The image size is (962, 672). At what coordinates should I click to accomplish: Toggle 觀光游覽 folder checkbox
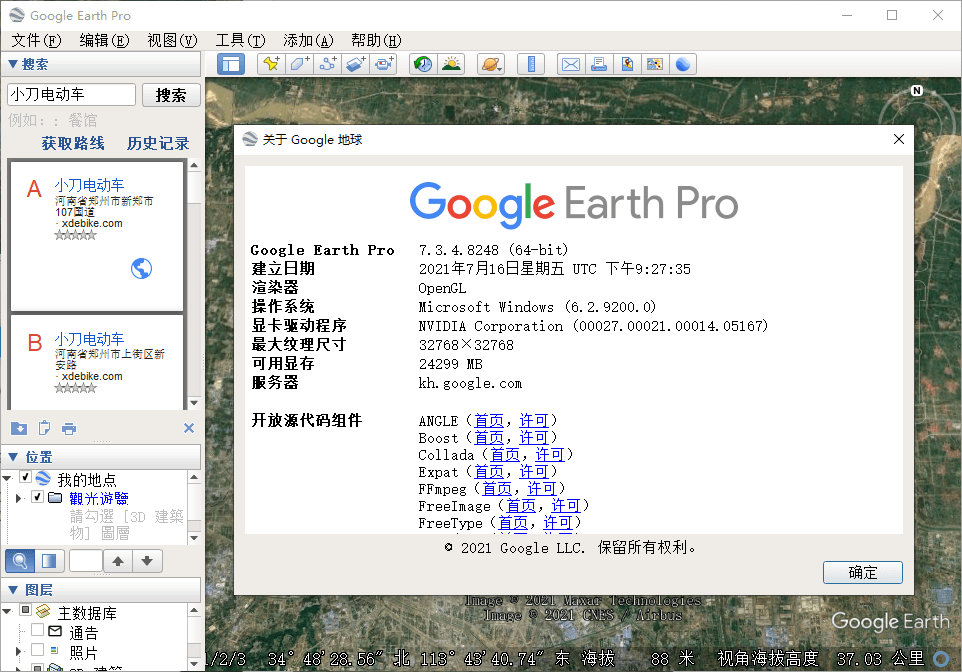[x=37, y=496]
